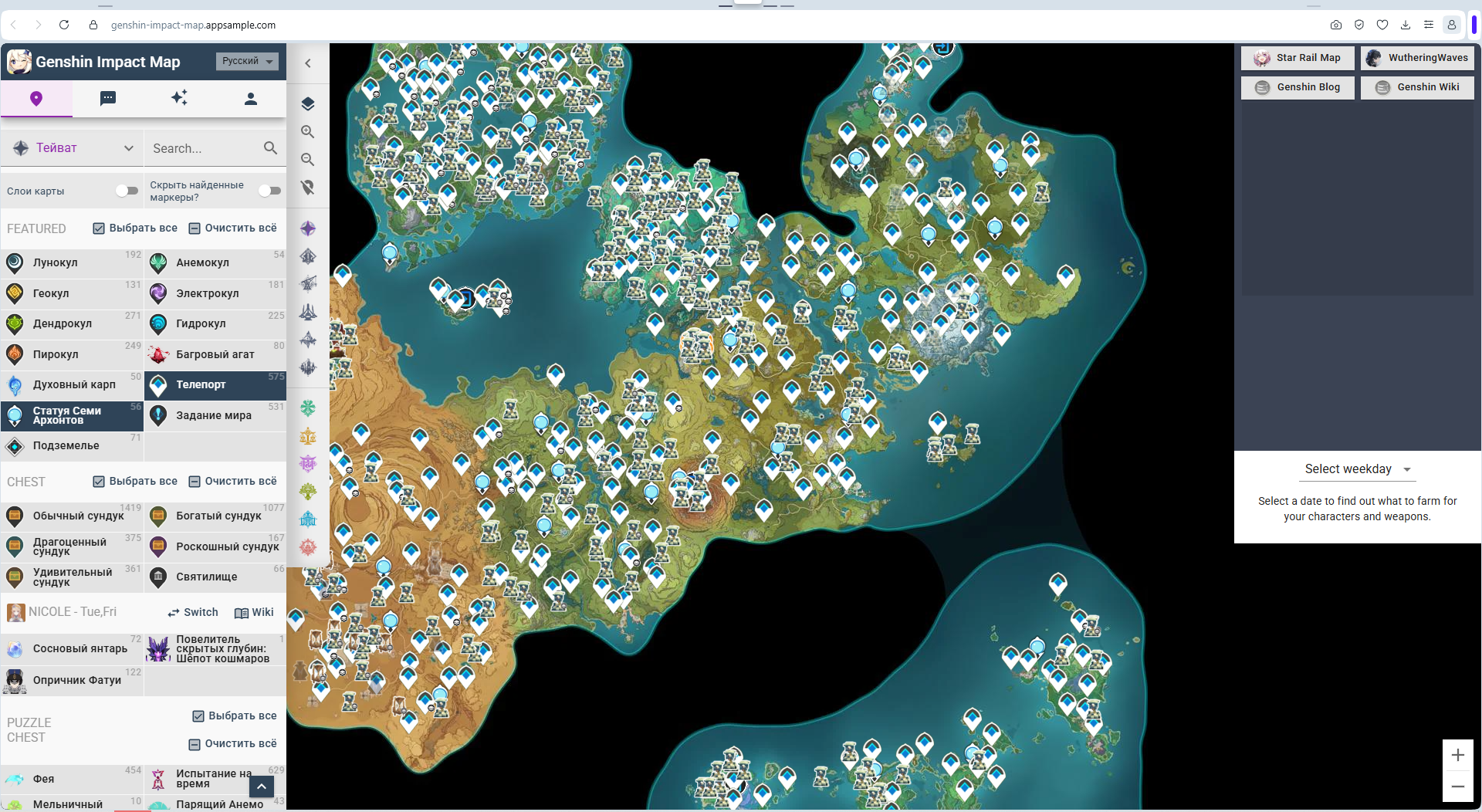1482x812 pixels.
Task: Open the Select weekday dropdown
Action: [1357, 469]
